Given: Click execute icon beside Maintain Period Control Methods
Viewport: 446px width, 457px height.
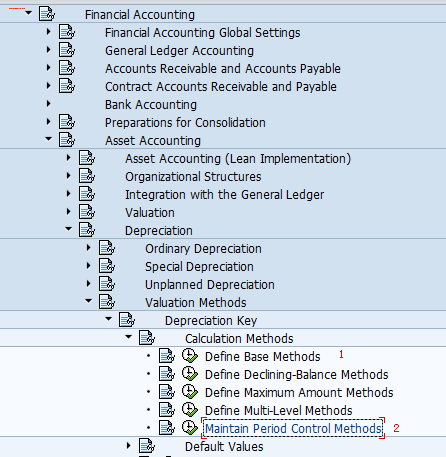Looking at the screenshot, I should 190,428.
